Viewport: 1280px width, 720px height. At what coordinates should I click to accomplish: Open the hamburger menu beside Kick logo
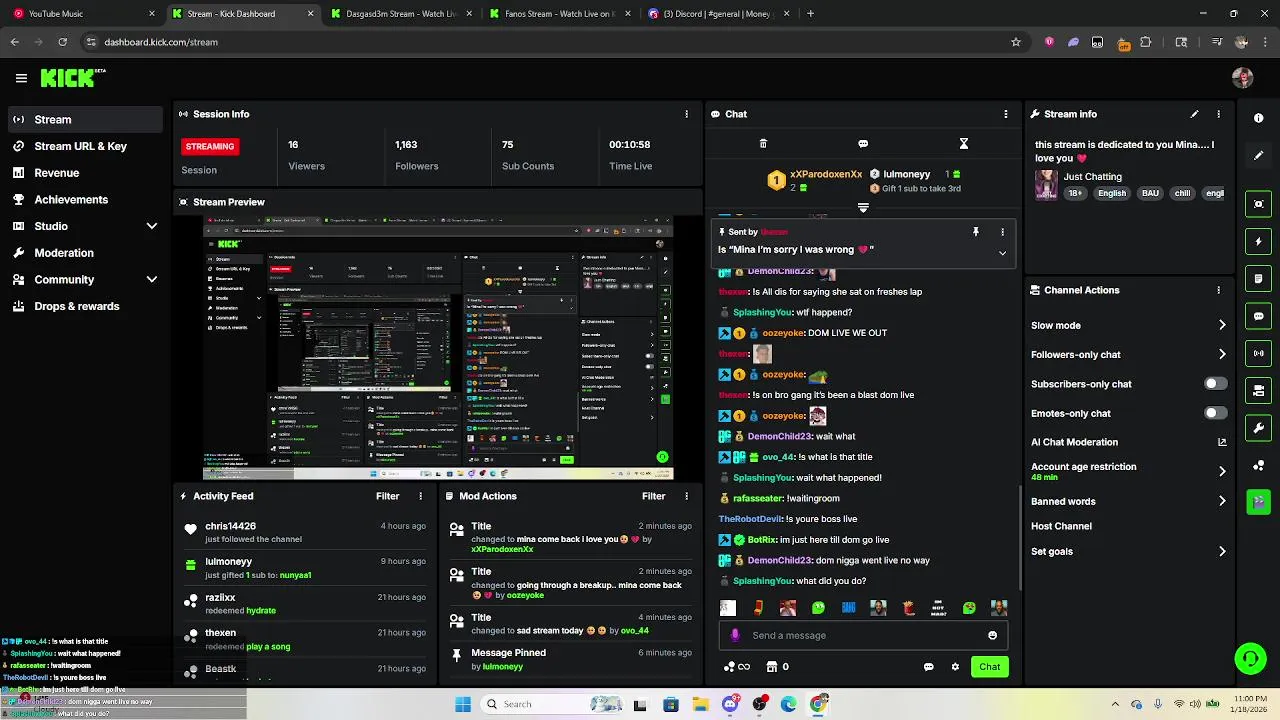click(x=21, y=78)
